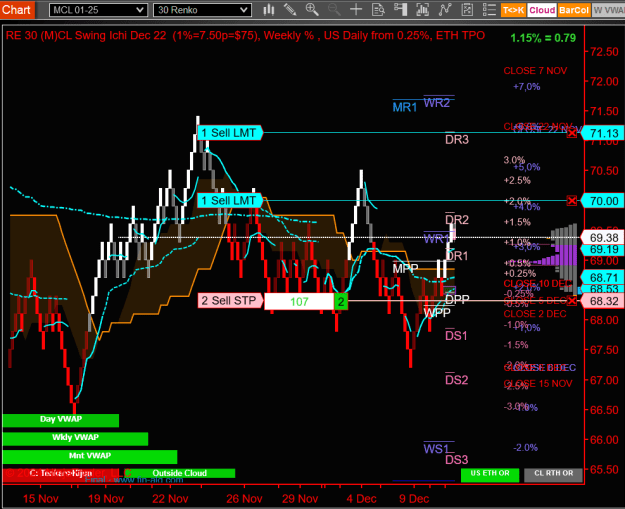
Task: Click the green 1.15% = 0.79 readout
Action: pyautogui.click(x=543, y=38)
